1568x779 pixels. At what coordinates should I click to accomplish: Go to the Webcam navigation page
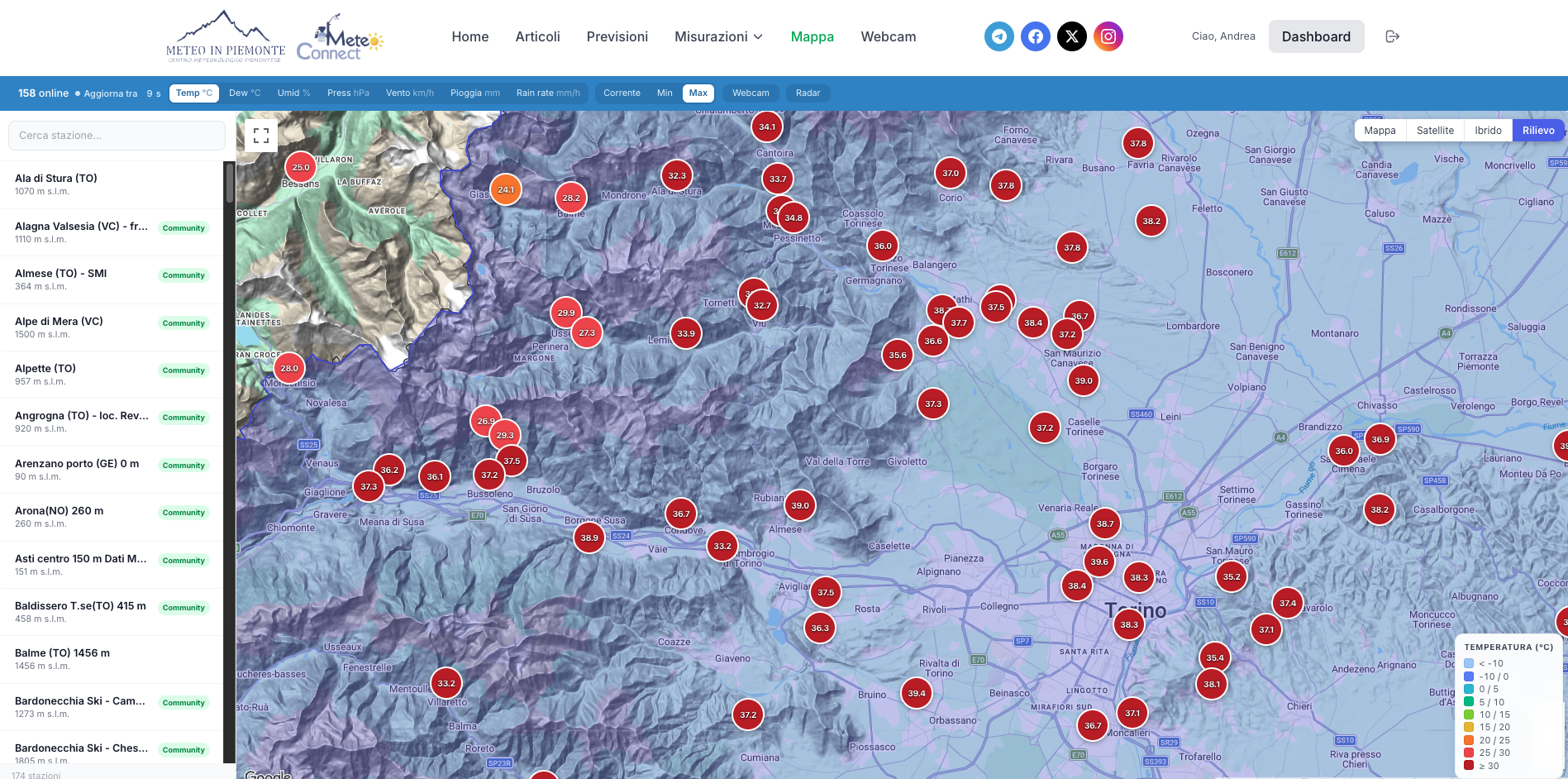click(x=889, y=36)
